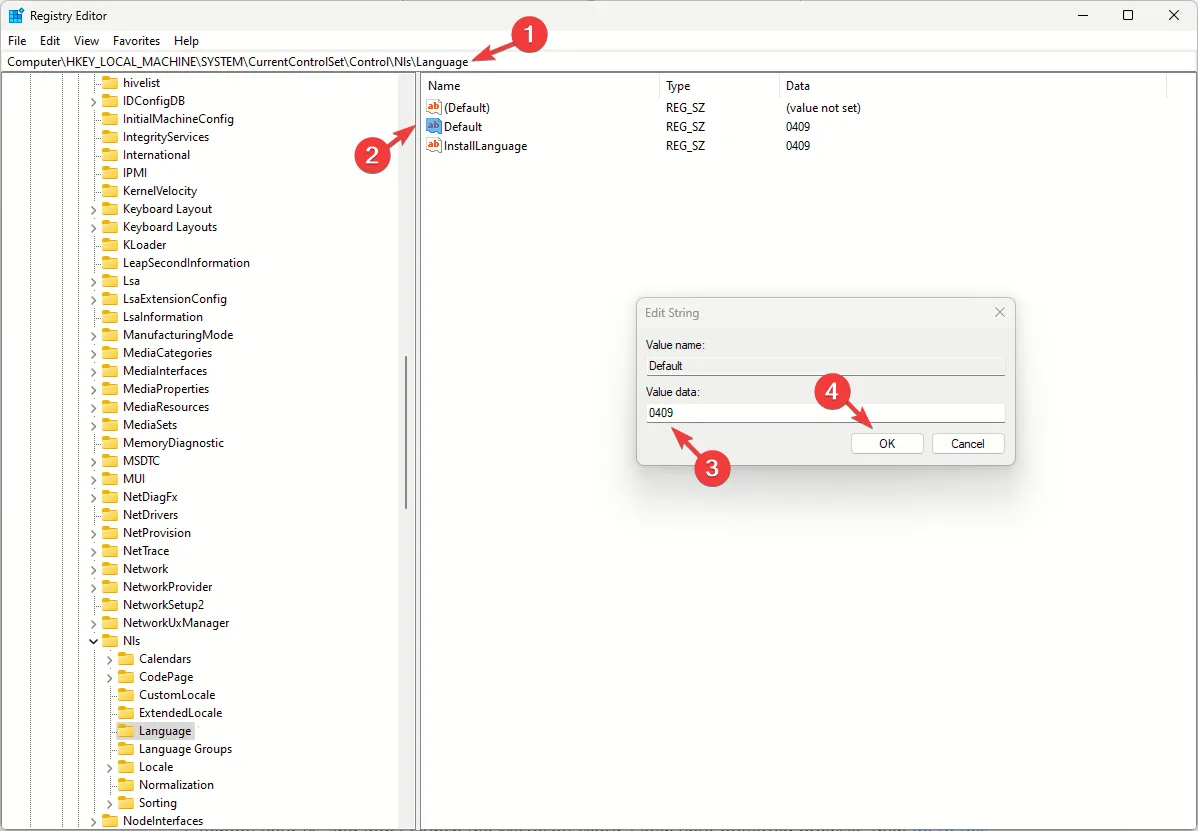Select the MediaSets tree key
The image size is (1198, 831).
coord(150,425)
